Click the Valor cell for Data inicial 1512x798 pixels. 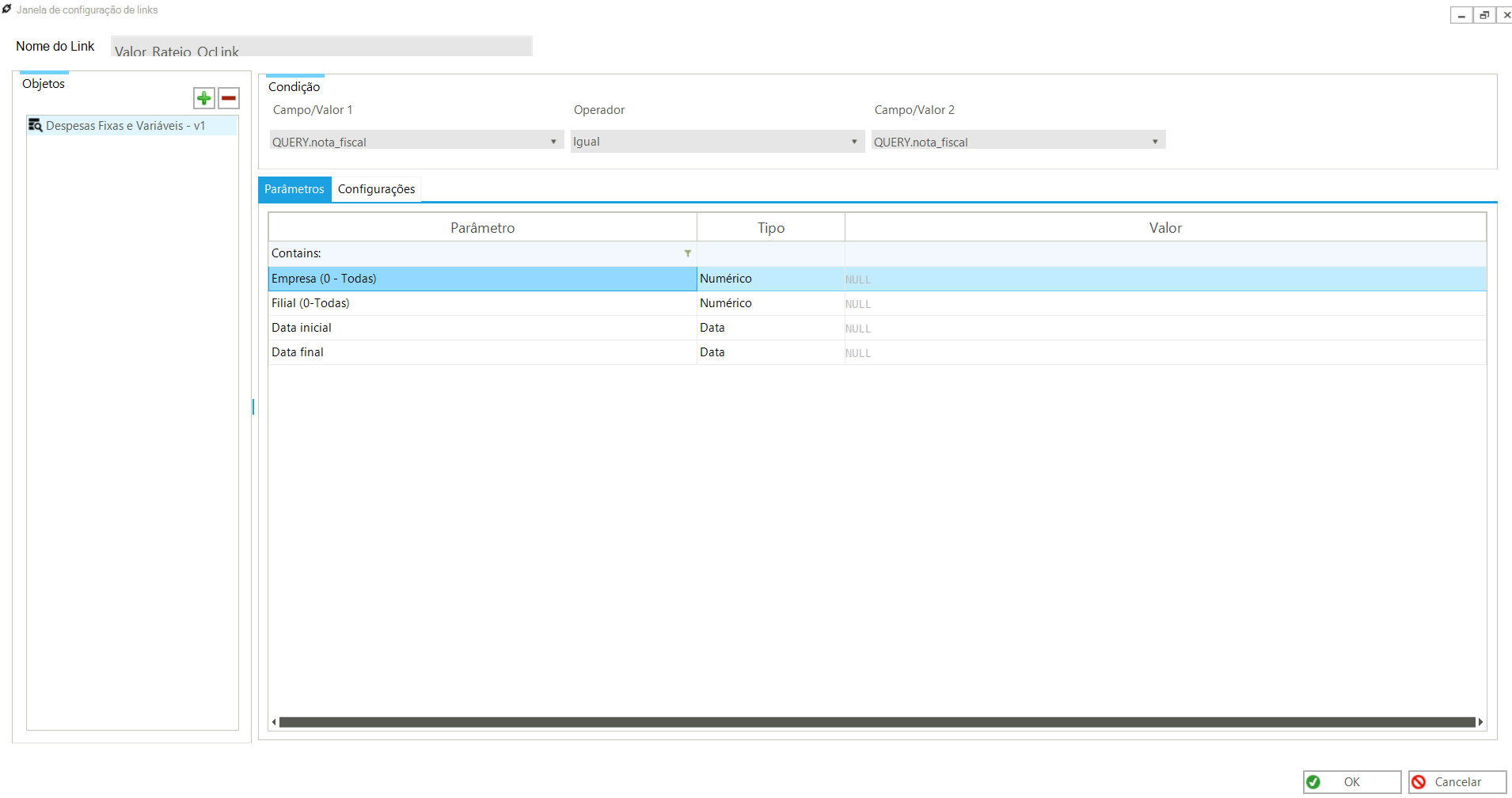tap(1164, 328)
